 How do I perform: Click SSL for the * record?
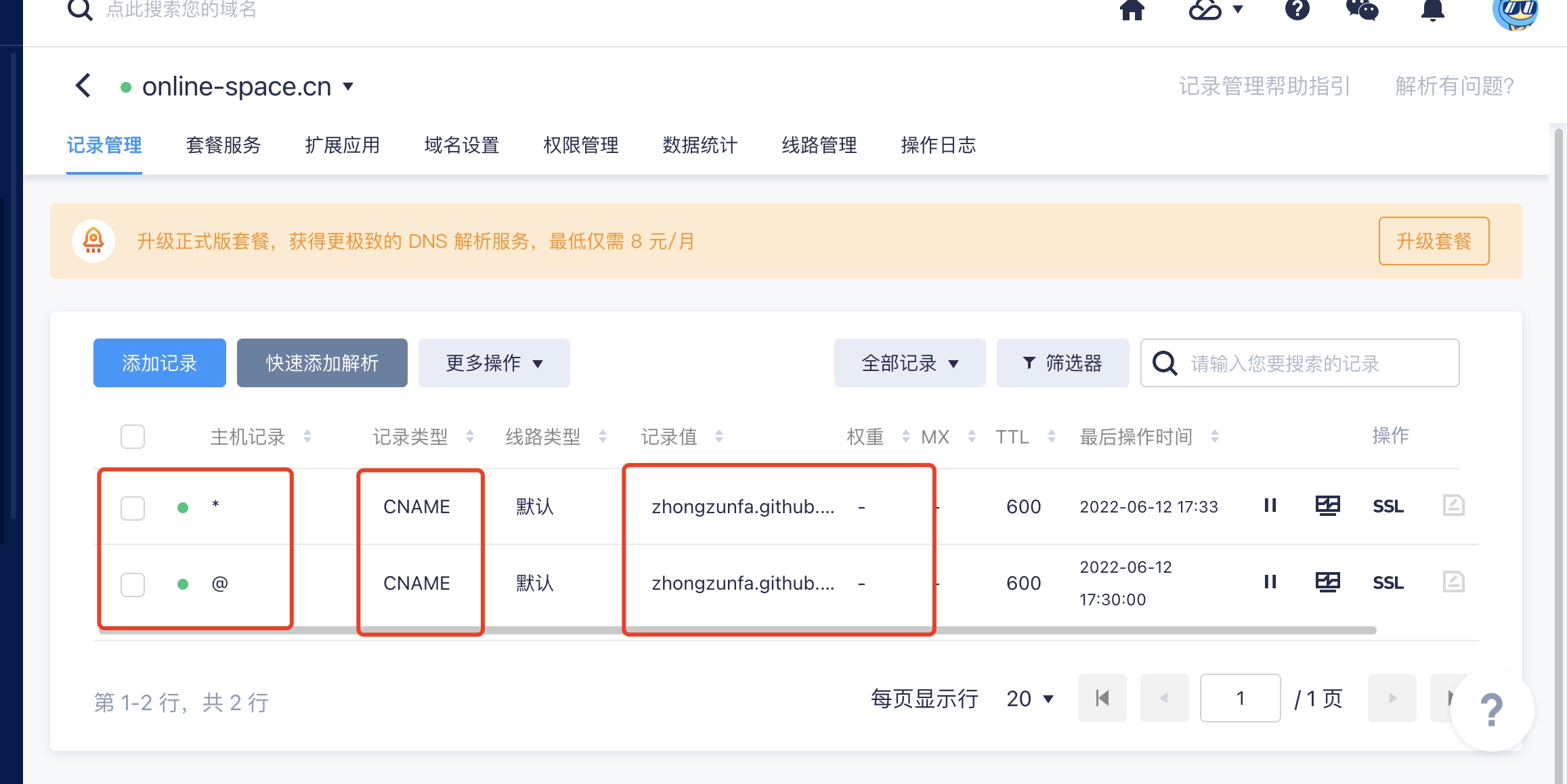[1388, 506]
